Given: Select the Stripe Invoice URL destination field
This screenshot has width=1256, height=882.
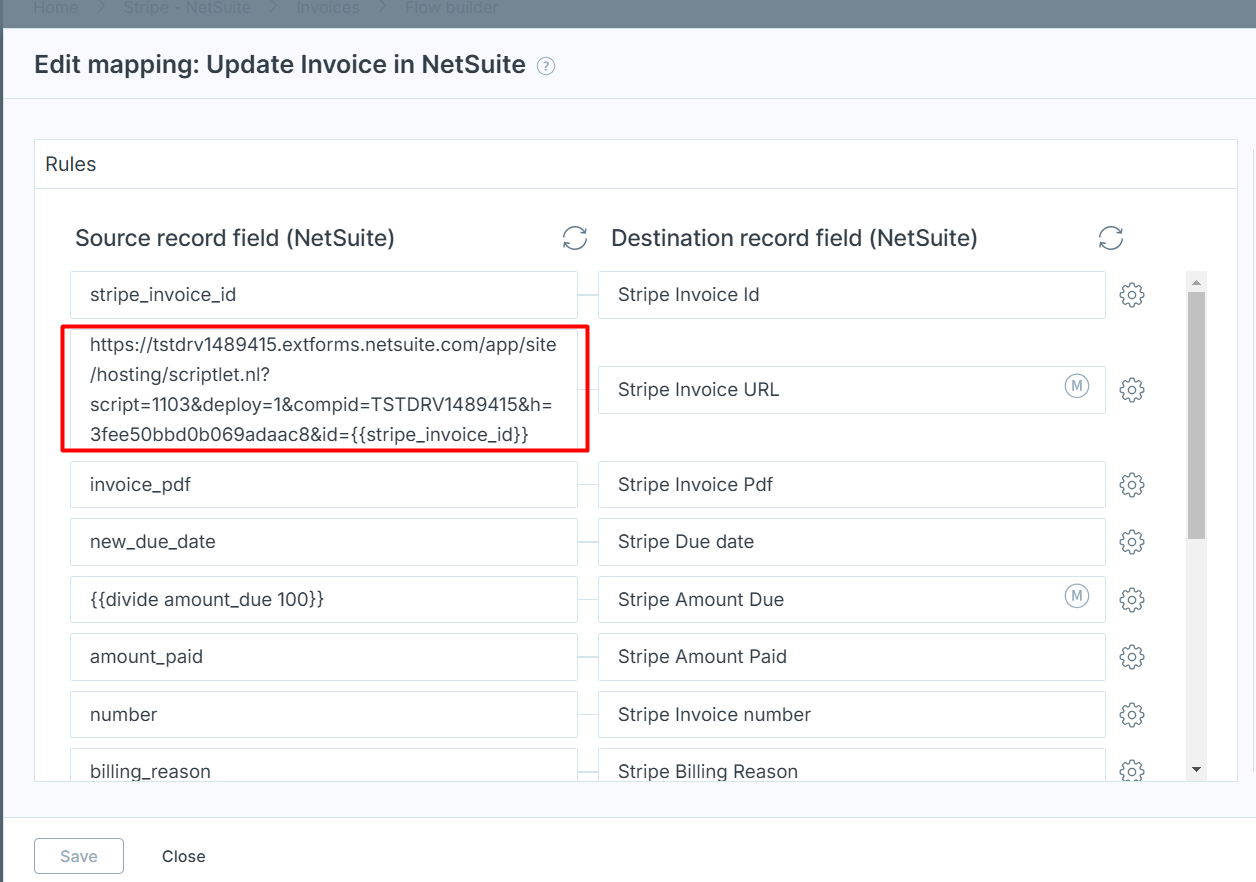Looking at the screenshot, I should (x=852, y=390).
